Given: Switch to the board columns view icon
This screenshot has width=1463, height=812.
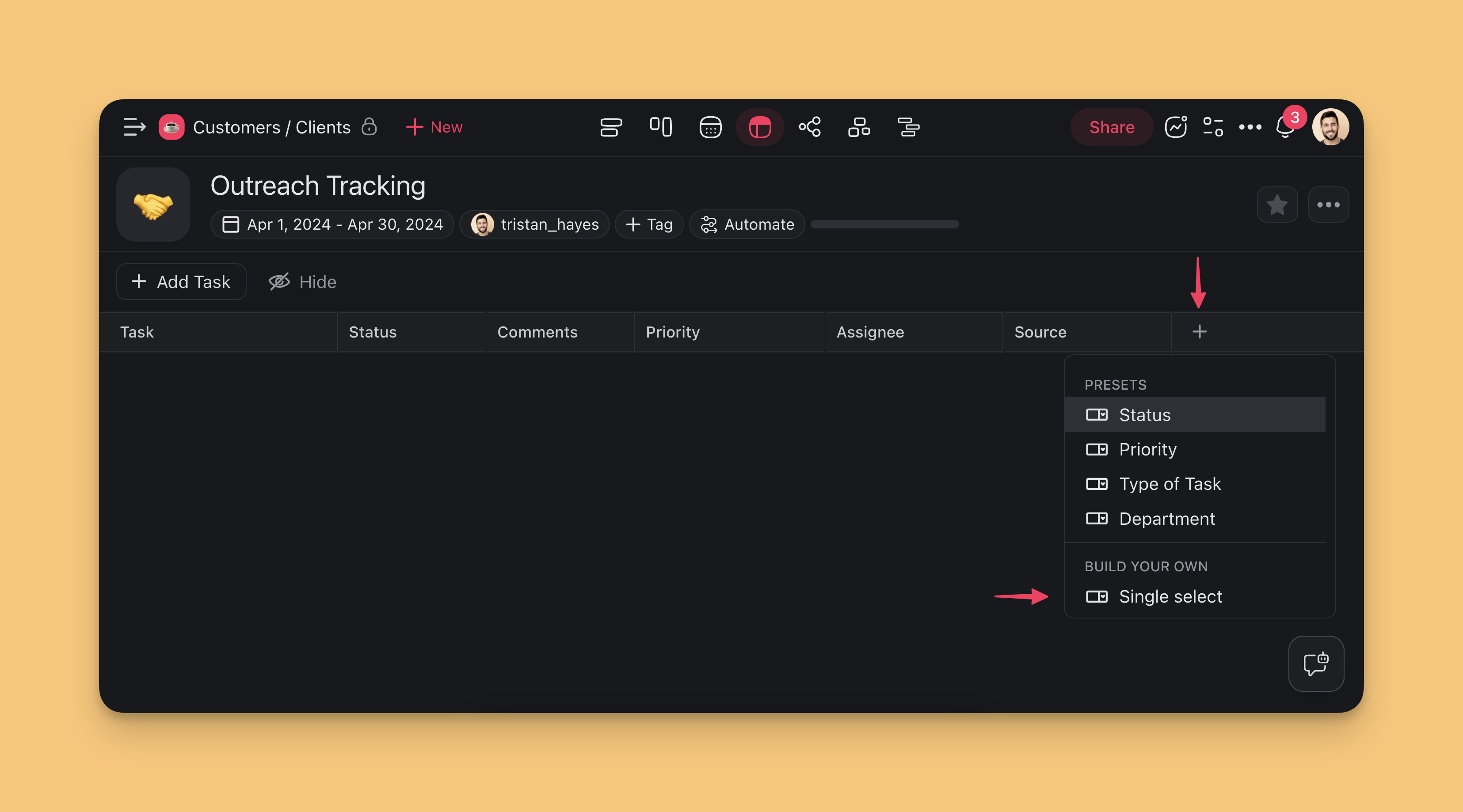Looking at the screenshot, I should tap(660, 127).
